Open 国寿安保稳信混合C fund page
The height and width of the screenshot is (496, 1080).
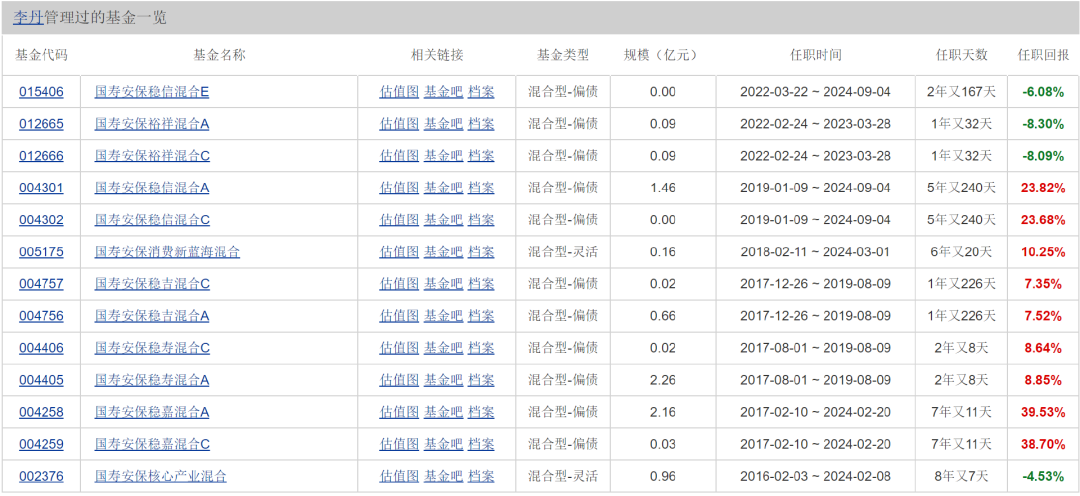pos(152,220)
